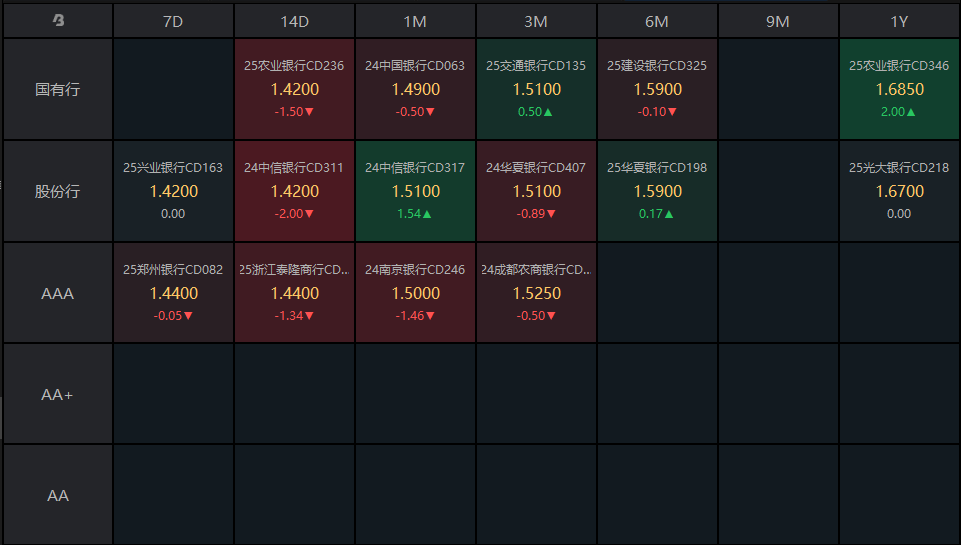The width and height of the screenshot is (961, 545).
Task: Click the 25郑州银行CD082 quote cell
Action: 173,293
